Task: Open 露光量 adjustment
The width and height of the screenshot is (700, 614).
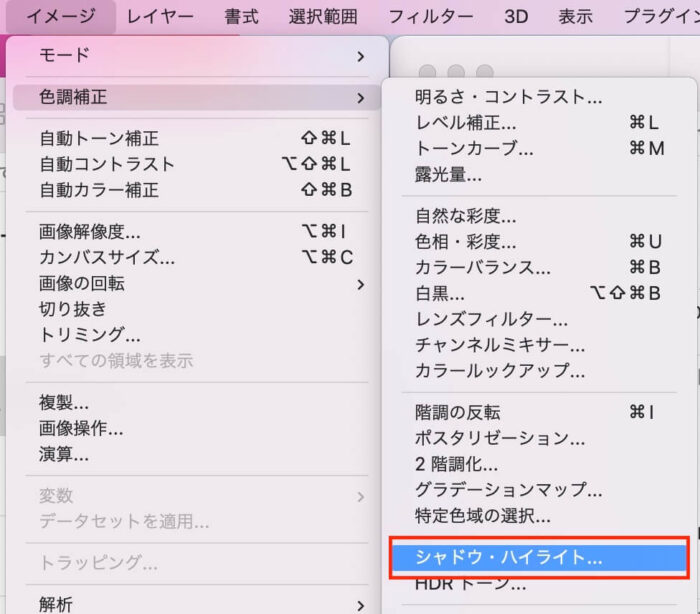Action: 539,175
